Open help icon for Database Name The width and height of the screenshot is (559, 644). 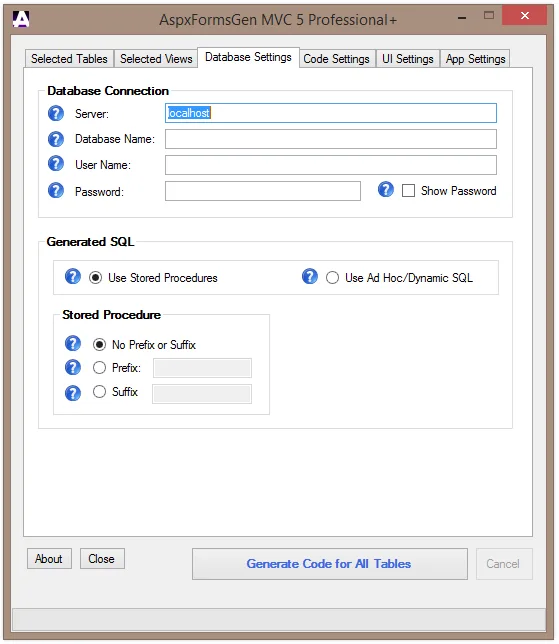(56, 139)
